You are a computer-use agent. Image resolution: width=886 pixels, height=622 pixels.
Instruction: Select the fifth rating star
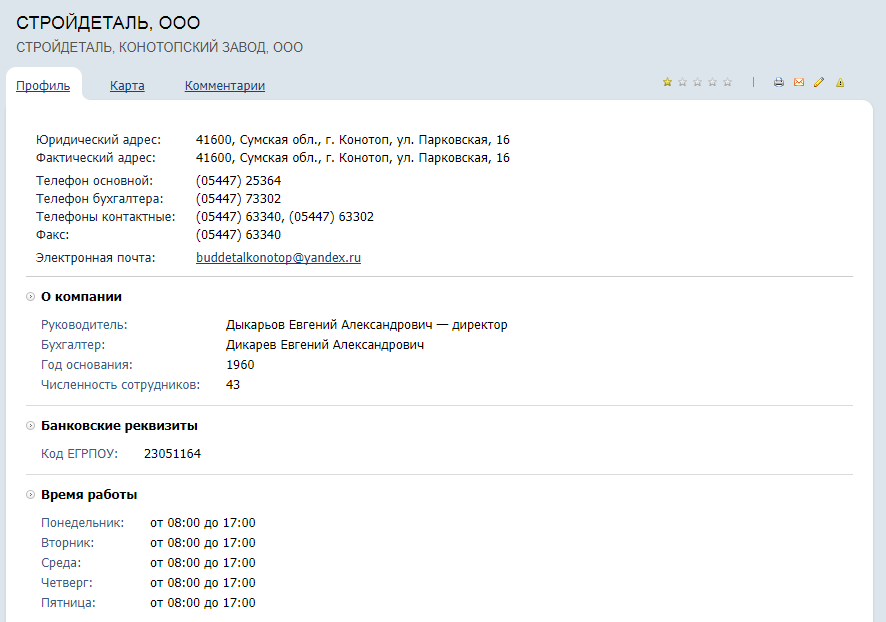(x=727, y=82)
